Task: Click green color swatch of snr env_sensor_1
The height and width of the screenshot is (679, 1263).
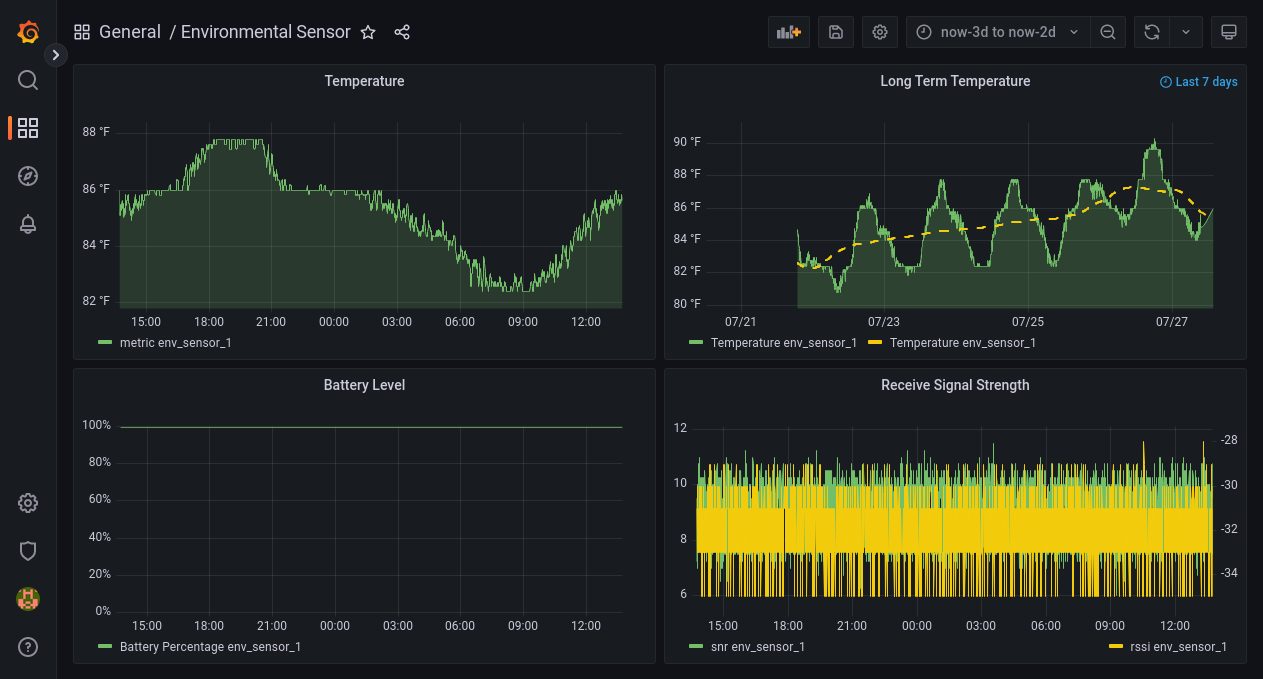Action: (696, 647)
